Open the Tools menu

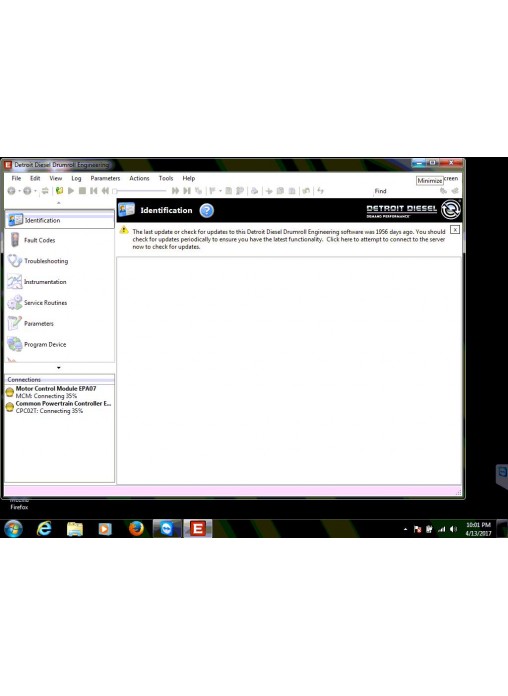click(x=166, y=178)
